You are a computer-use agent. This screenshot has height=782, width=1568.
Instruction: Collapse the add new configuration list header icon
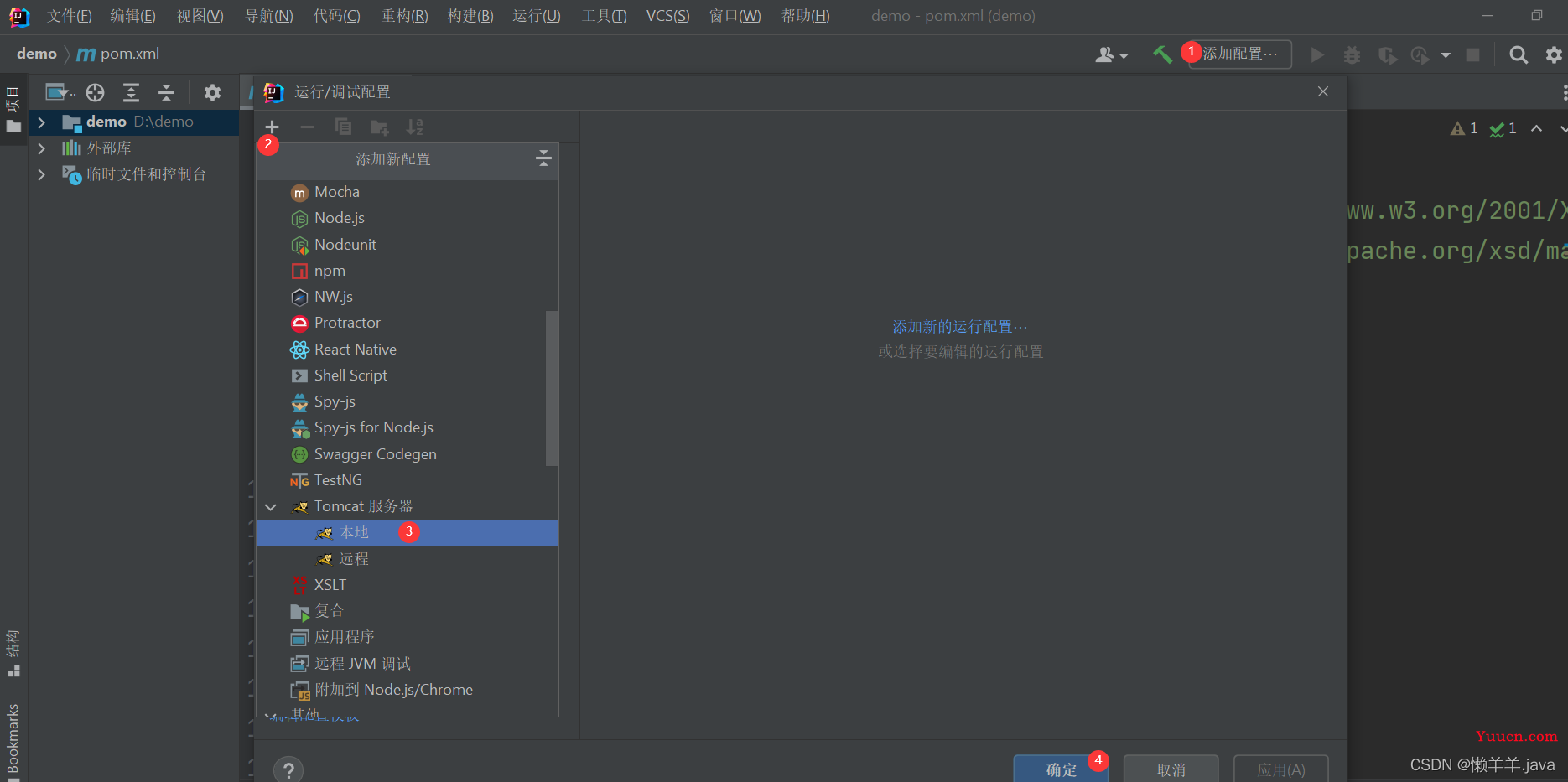[x=543, y=158]
